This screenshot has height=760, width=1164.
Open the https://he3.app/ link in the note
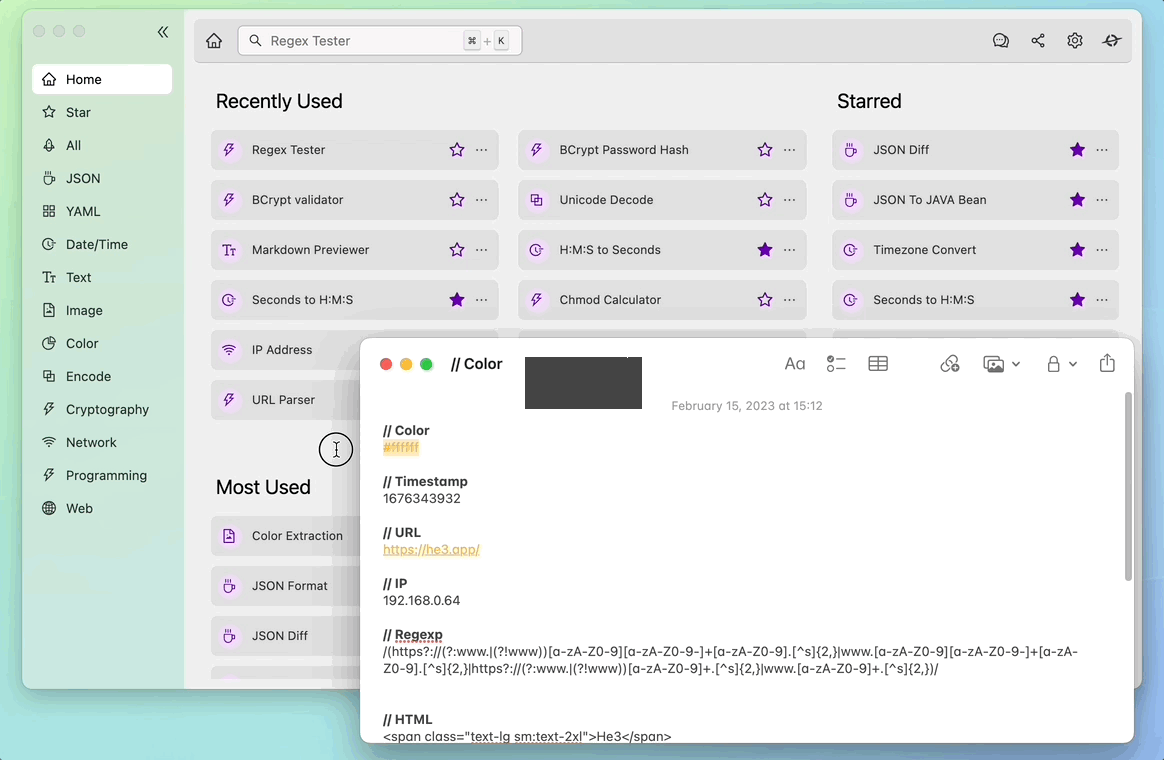click(x=431, y=550)
